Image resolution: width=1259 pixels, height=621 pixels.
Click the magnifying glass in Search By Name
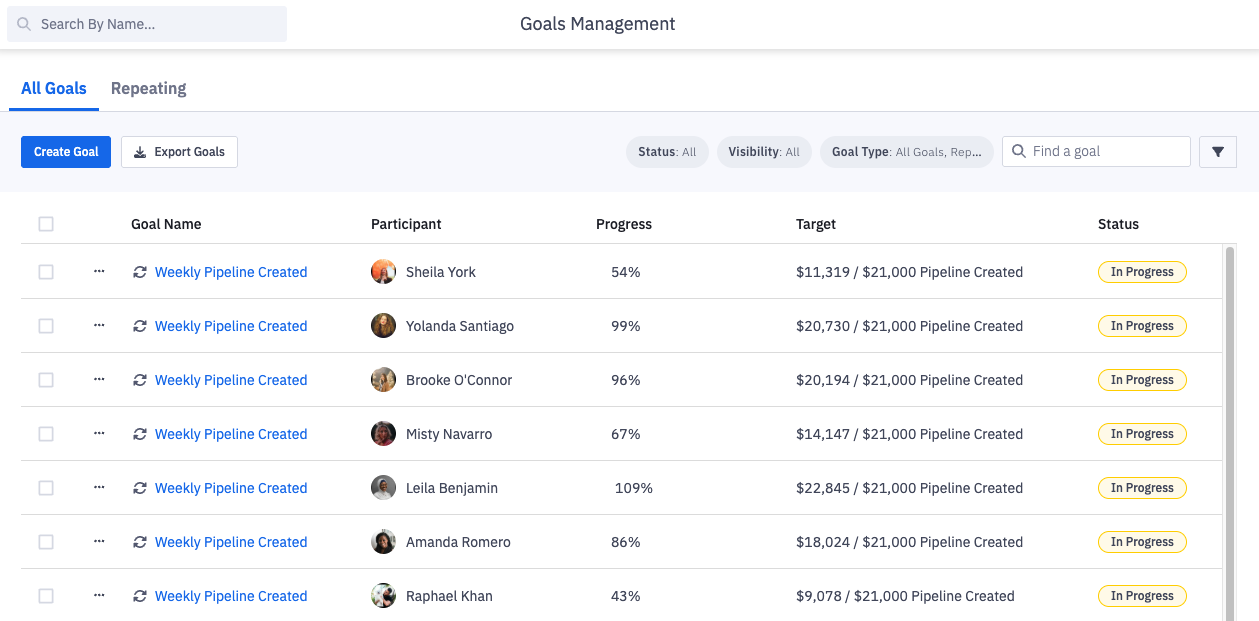[23, 23]
